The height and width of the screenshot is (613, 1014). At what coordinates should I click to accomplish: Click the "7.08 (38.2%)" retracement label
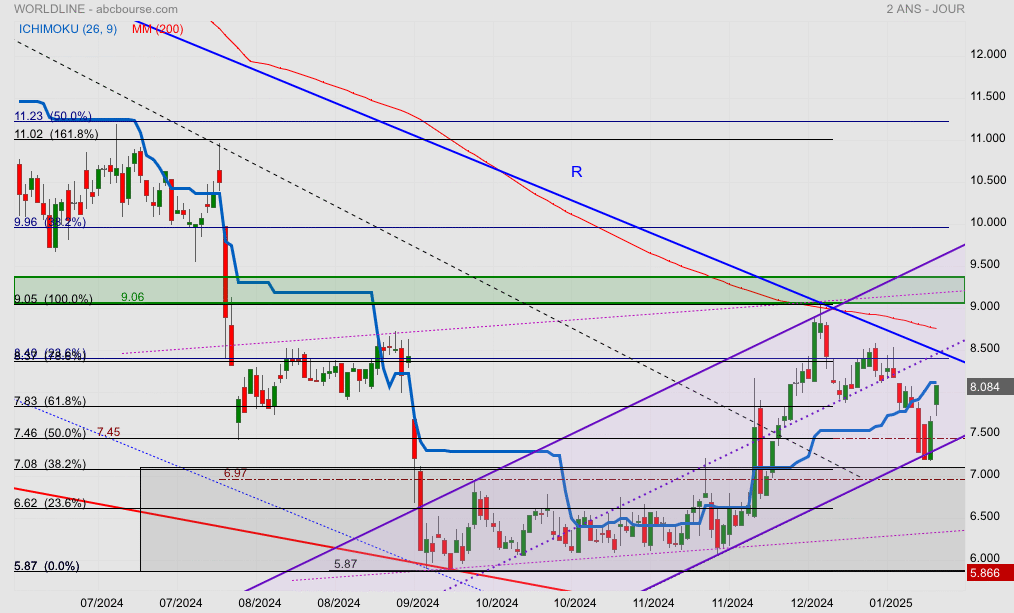50,464
